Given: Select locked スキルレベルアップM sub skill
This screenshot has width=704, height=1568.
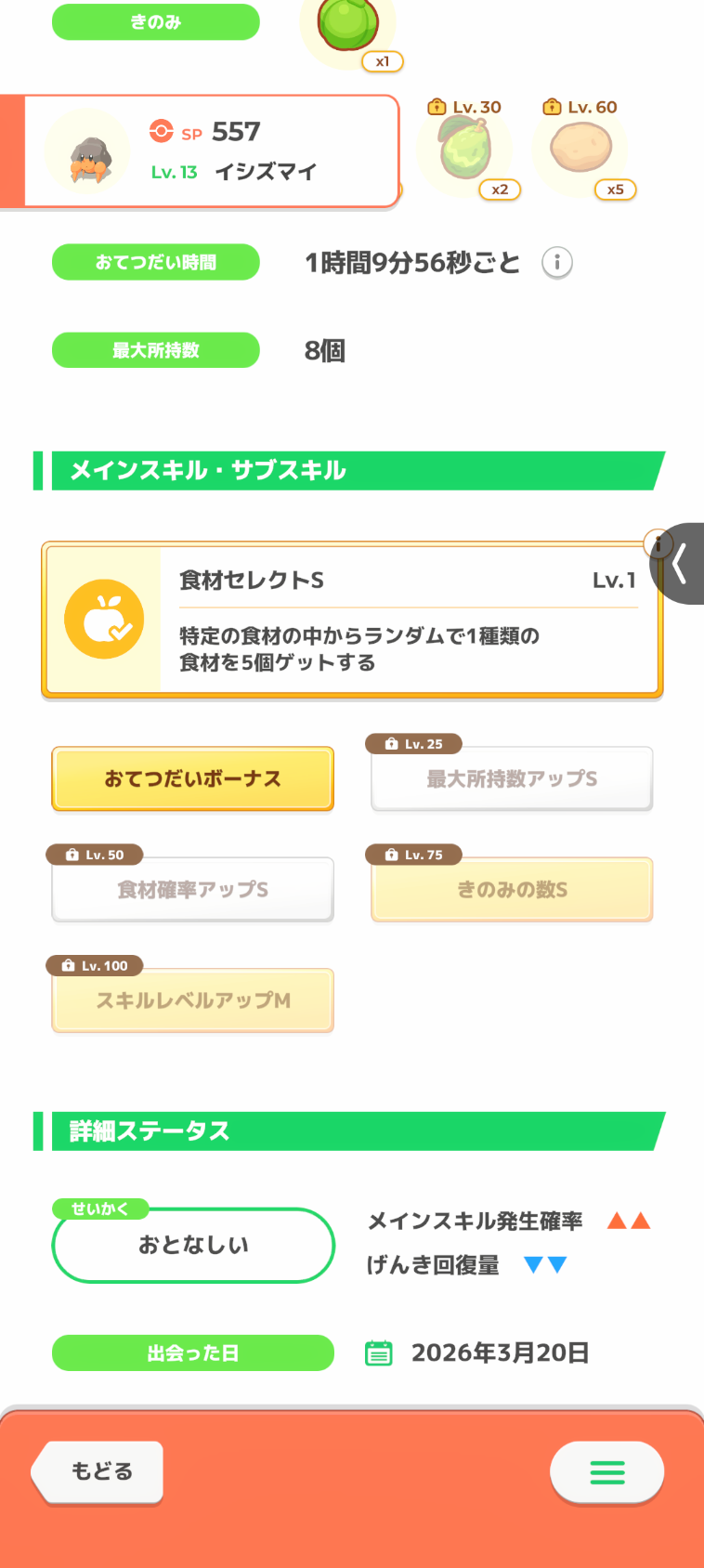Looking at the screenshot, I should (192, 1000).
